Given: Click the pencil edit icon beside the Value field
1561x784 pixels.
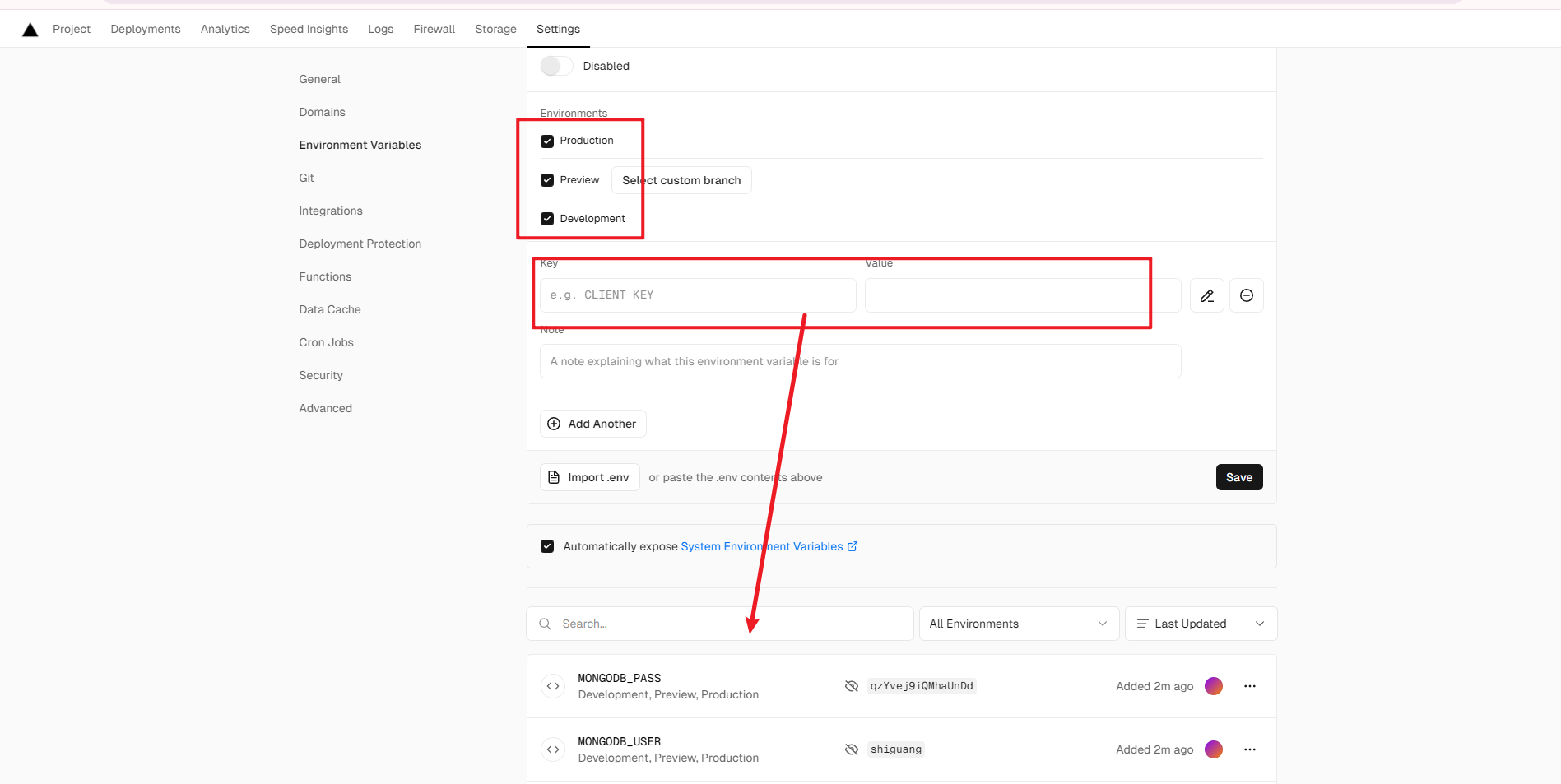Looking at the screenshot, I should click(x=1206, y=295).
